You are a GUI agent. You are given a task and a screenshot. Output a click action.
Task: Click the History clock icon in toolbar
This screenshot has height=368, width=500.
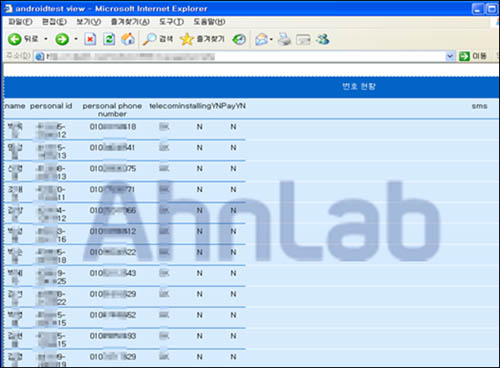[239, 40]
